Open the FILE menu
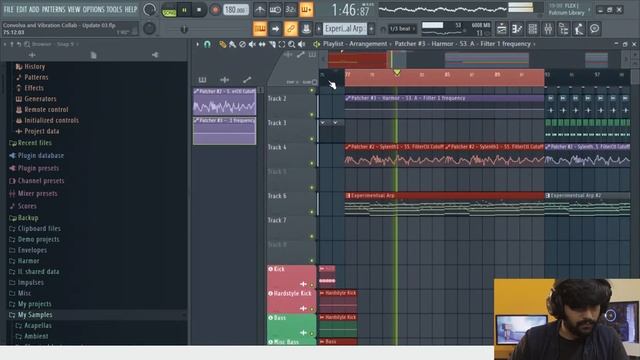This screenshot has height=360, width=640. click(8, 9)
